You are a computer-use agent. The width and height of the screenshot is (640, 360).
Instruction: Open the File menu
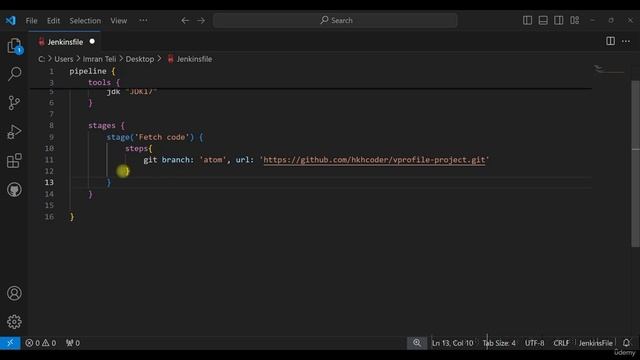[x=31, y=20]
